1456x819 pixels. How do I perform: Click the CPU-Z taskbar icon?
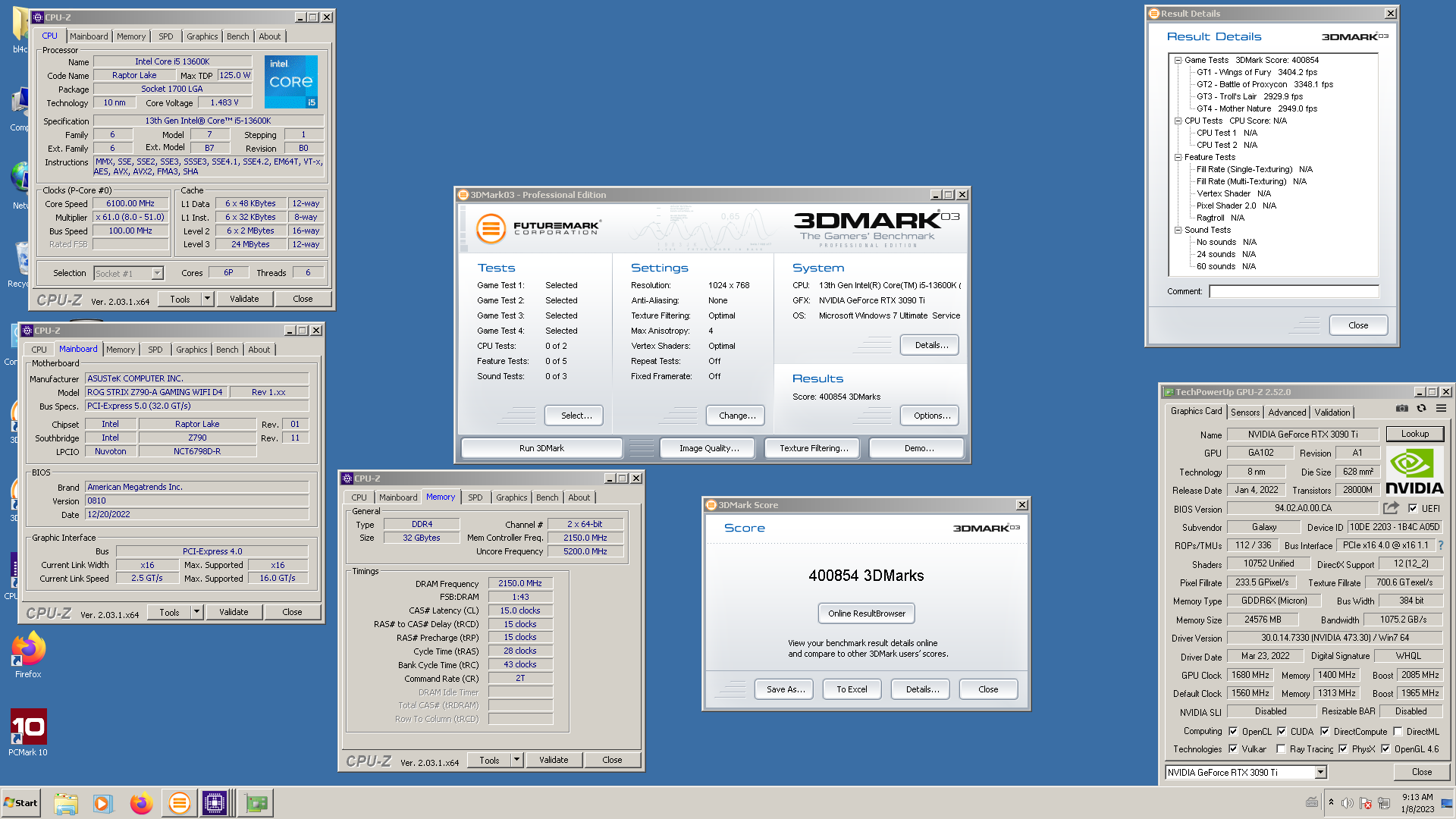pyautogui.click(x=215, y=803)
